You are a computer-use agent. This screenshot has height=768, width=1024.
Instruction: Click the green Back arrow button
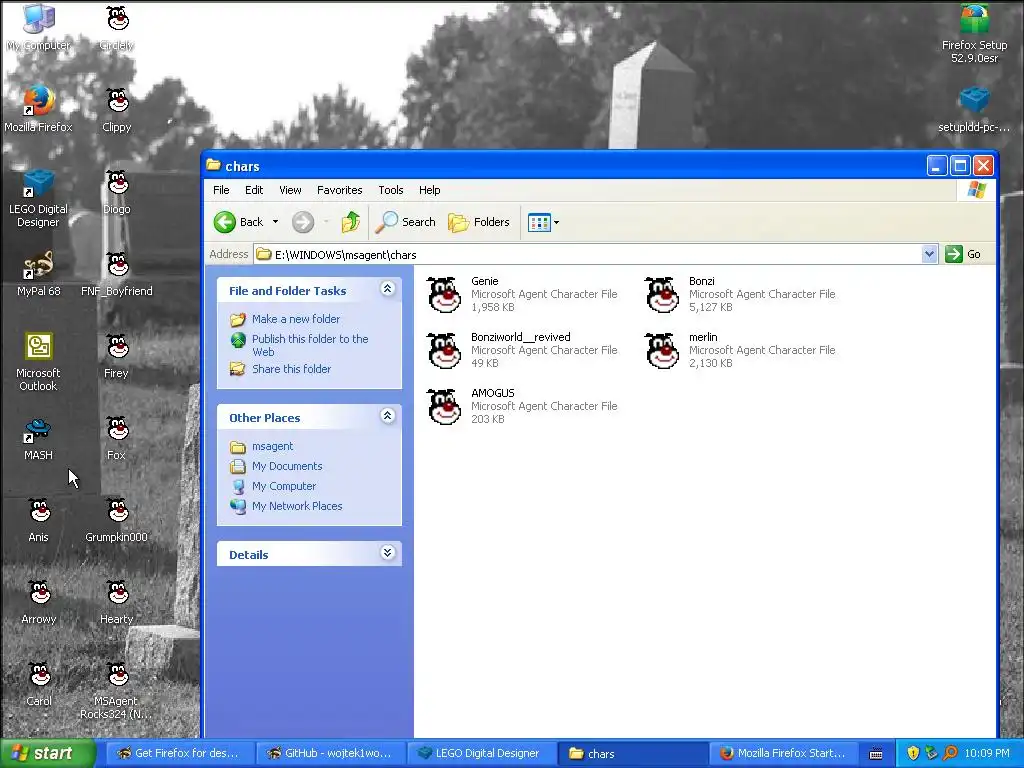coord(225,222)
